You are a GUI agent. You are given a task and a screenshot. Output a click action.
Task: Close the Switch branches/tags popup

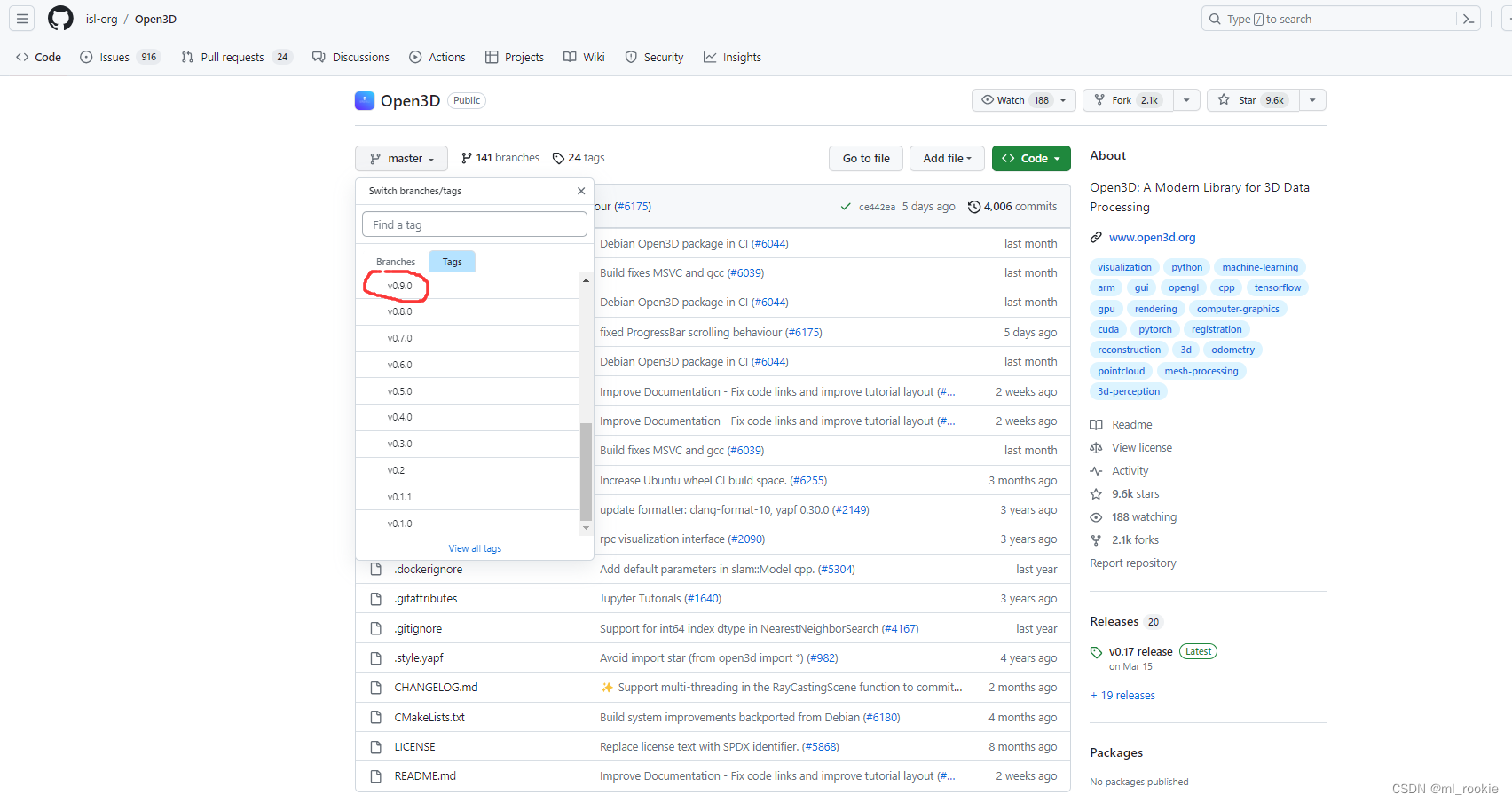(581, 191)
